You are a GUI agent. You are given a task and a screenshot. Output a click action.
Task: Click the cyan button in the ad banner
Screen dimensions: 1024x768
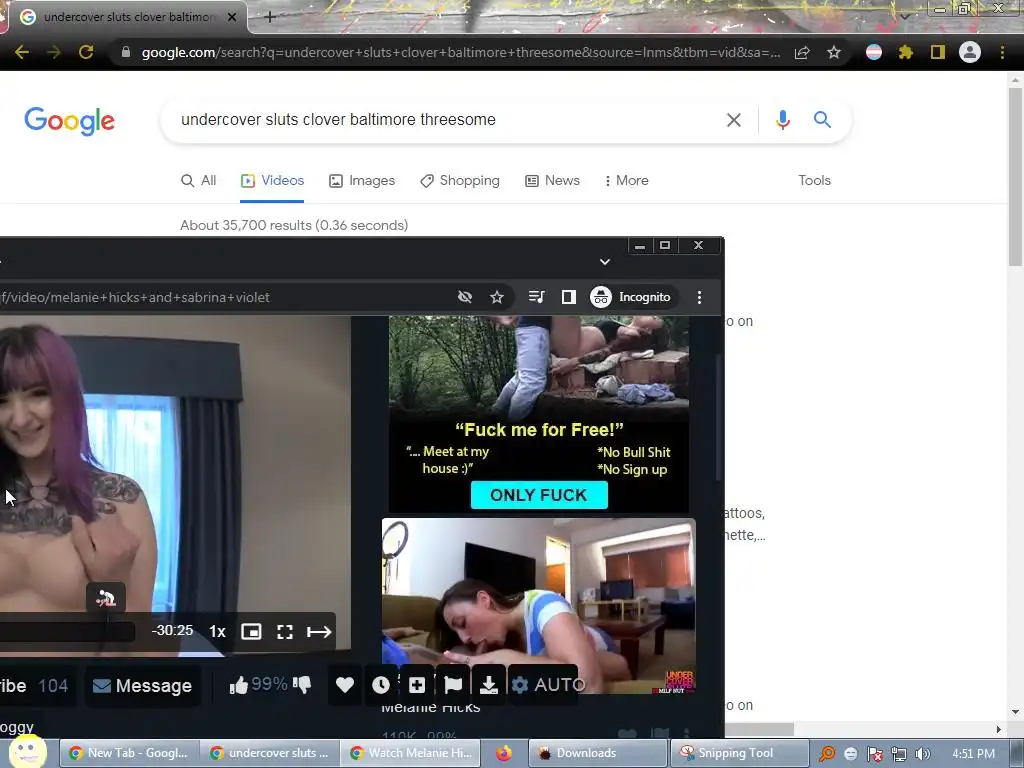coord(539,495)
